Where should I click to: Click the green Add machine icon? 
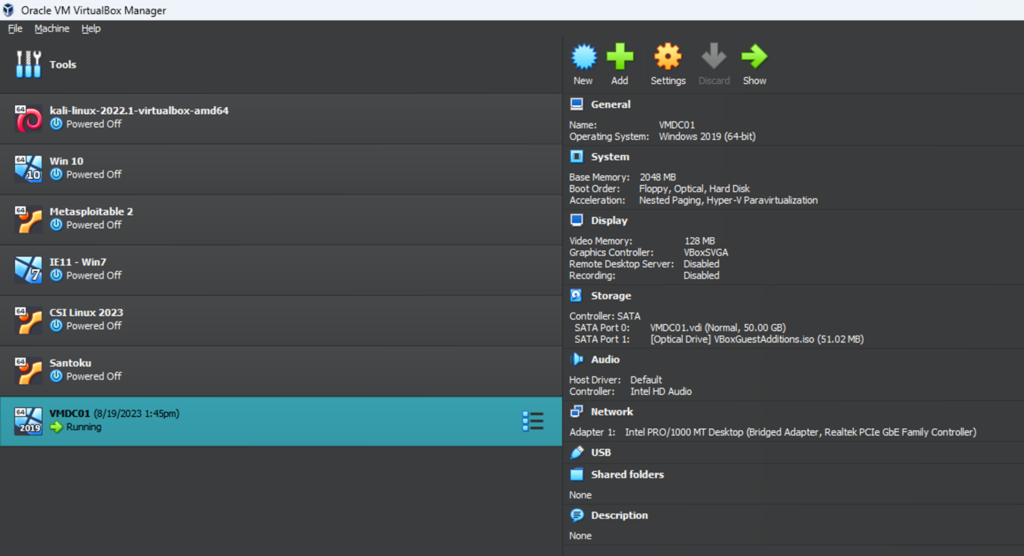[620, 57]
